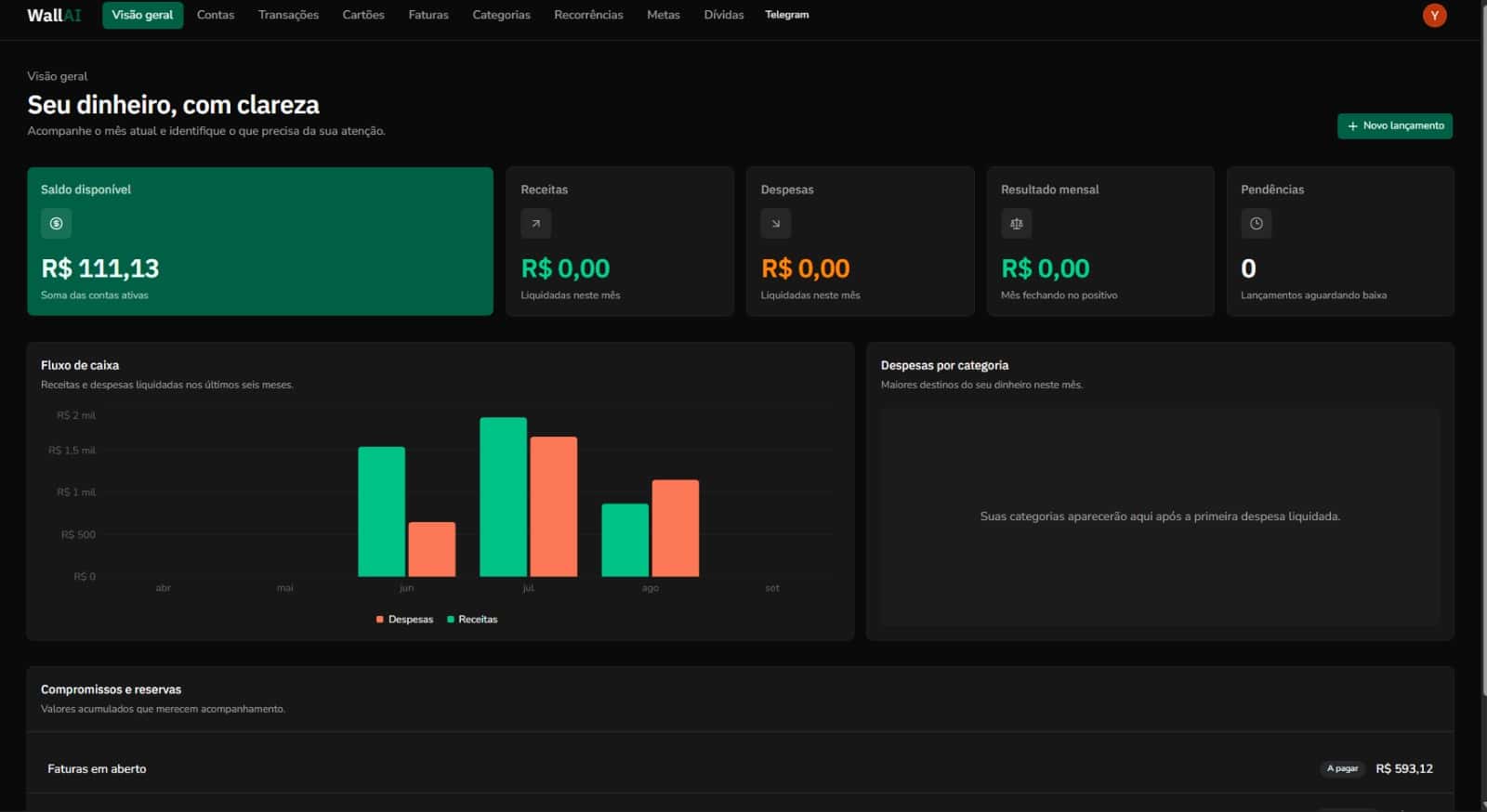
Task: Toggle the Receitas legend entry
Action: point(472,619)
